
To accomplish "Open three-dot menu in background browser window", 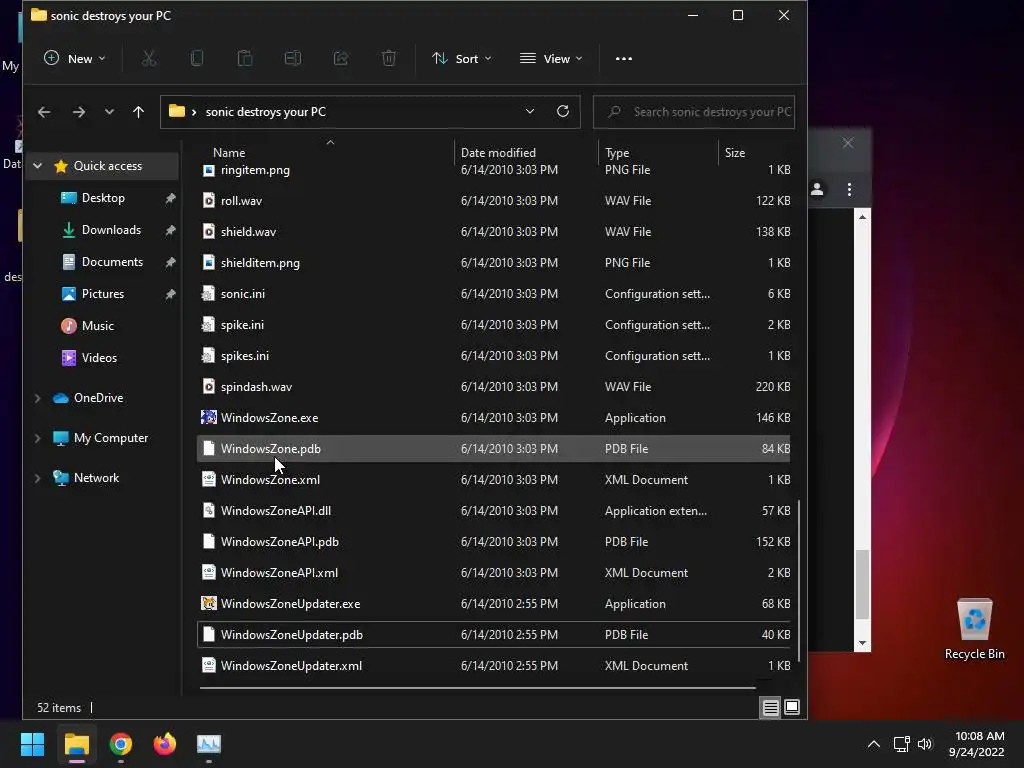I will [849, 189].
